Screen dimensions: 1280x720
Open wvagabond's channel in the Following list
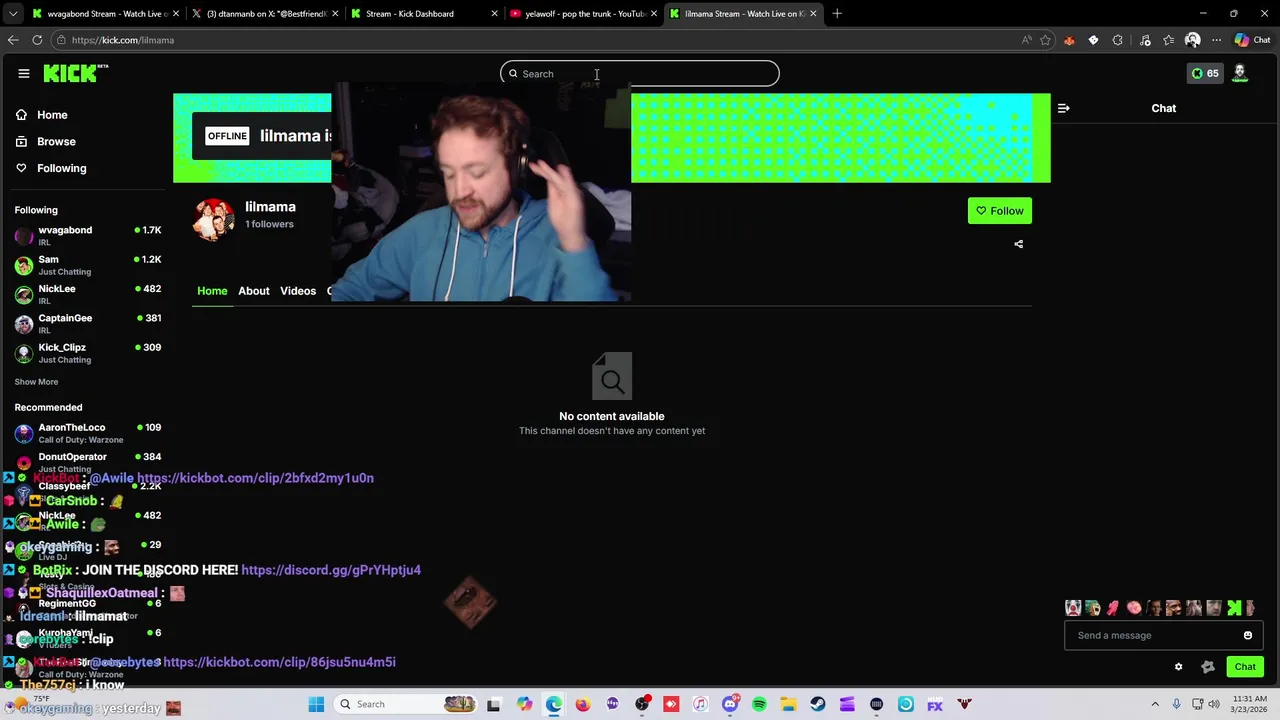(x=88, y=236)
